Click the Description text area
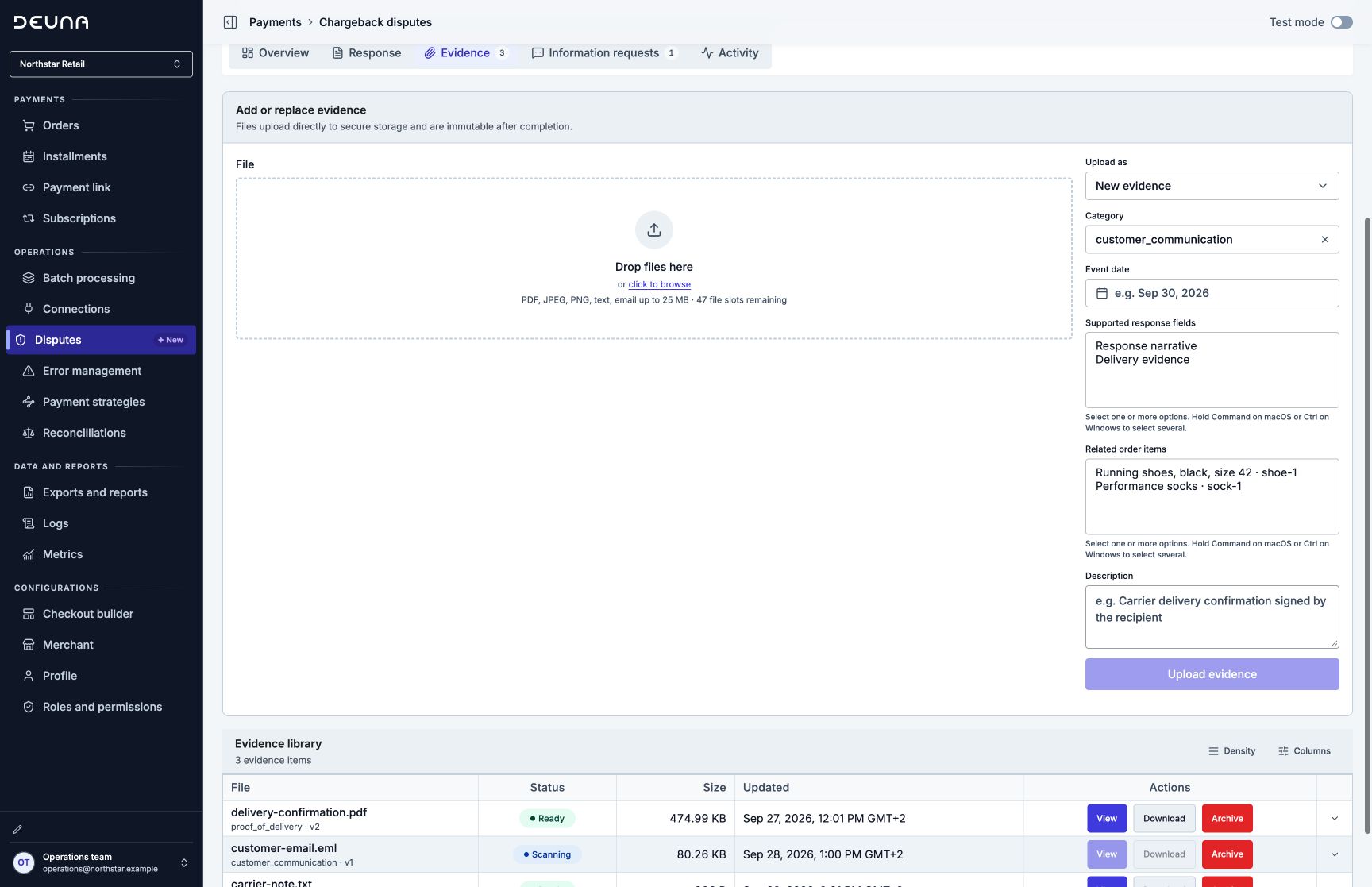 point(1212,617)
